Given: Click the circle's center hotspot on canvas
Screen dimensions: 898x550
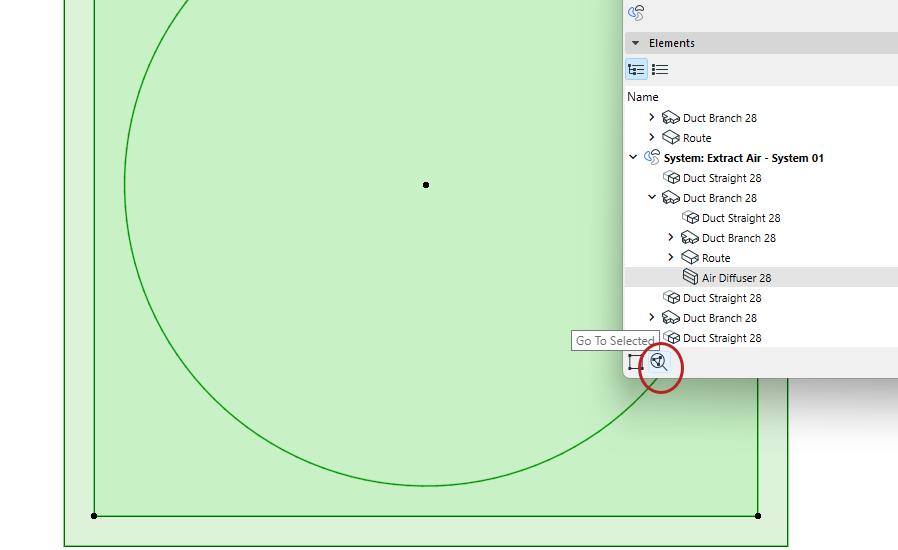Looking at the screenshot, I should 426,185.
